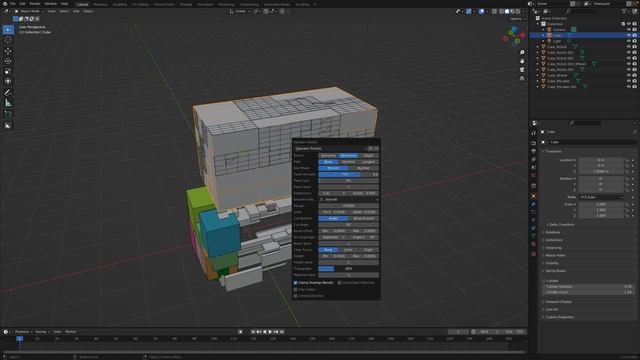Viewport: 640px width, 360px height.
Task: Expand the Relations panel
Action: (x=552, y=232)
